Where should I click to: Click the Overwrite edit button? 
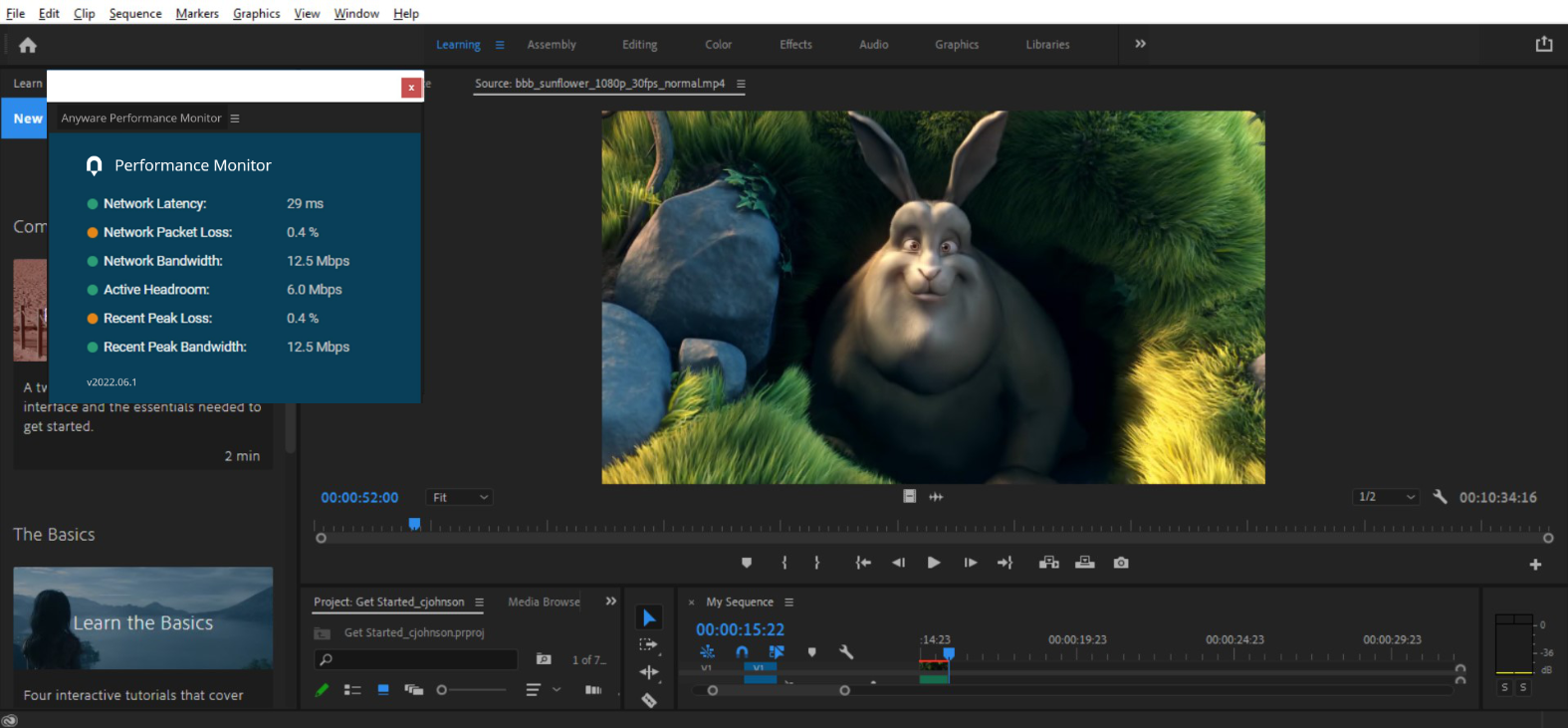tap(1085, 563)
